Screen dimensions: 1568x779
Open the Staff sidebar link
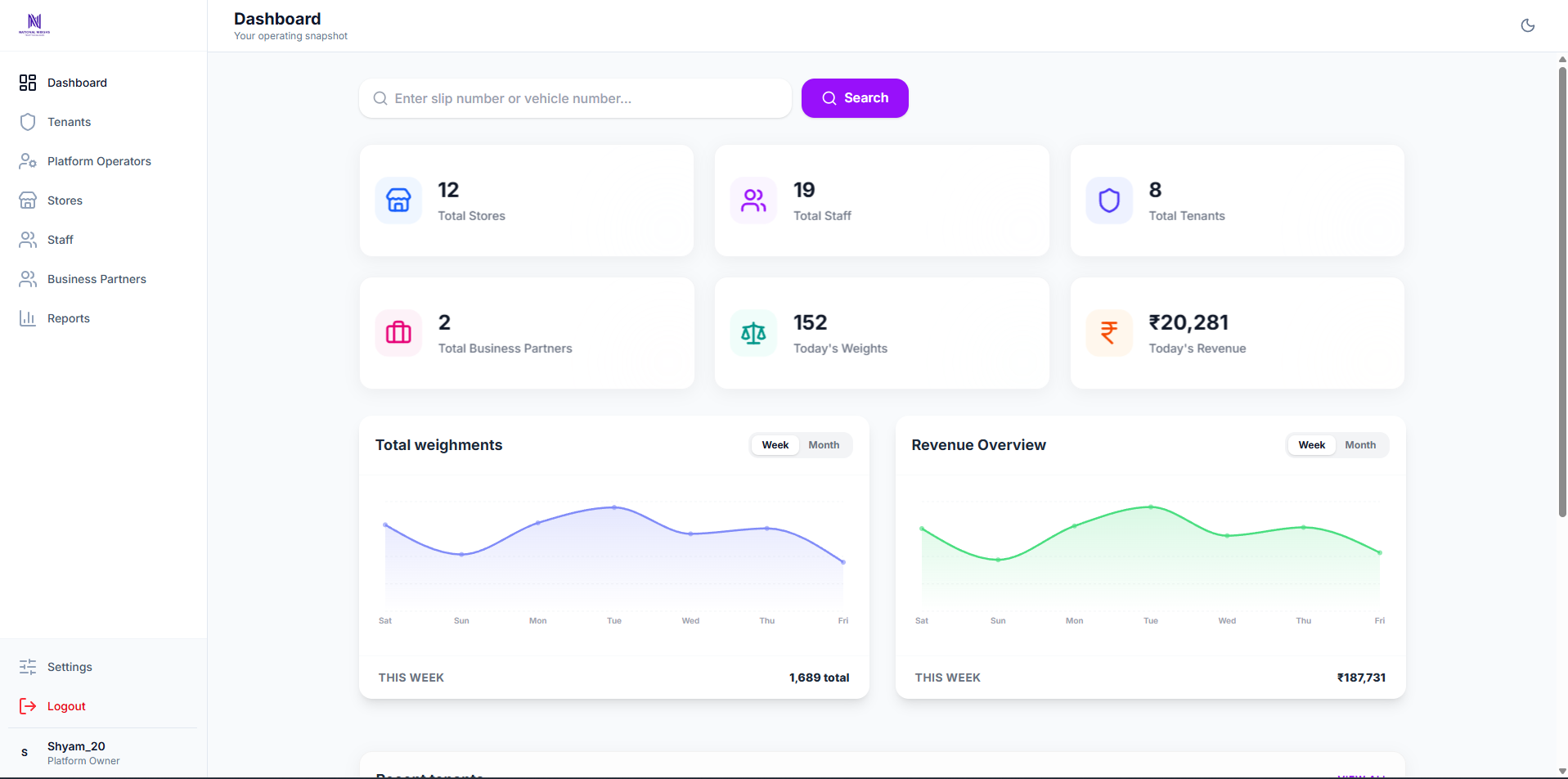pos(103,240)
